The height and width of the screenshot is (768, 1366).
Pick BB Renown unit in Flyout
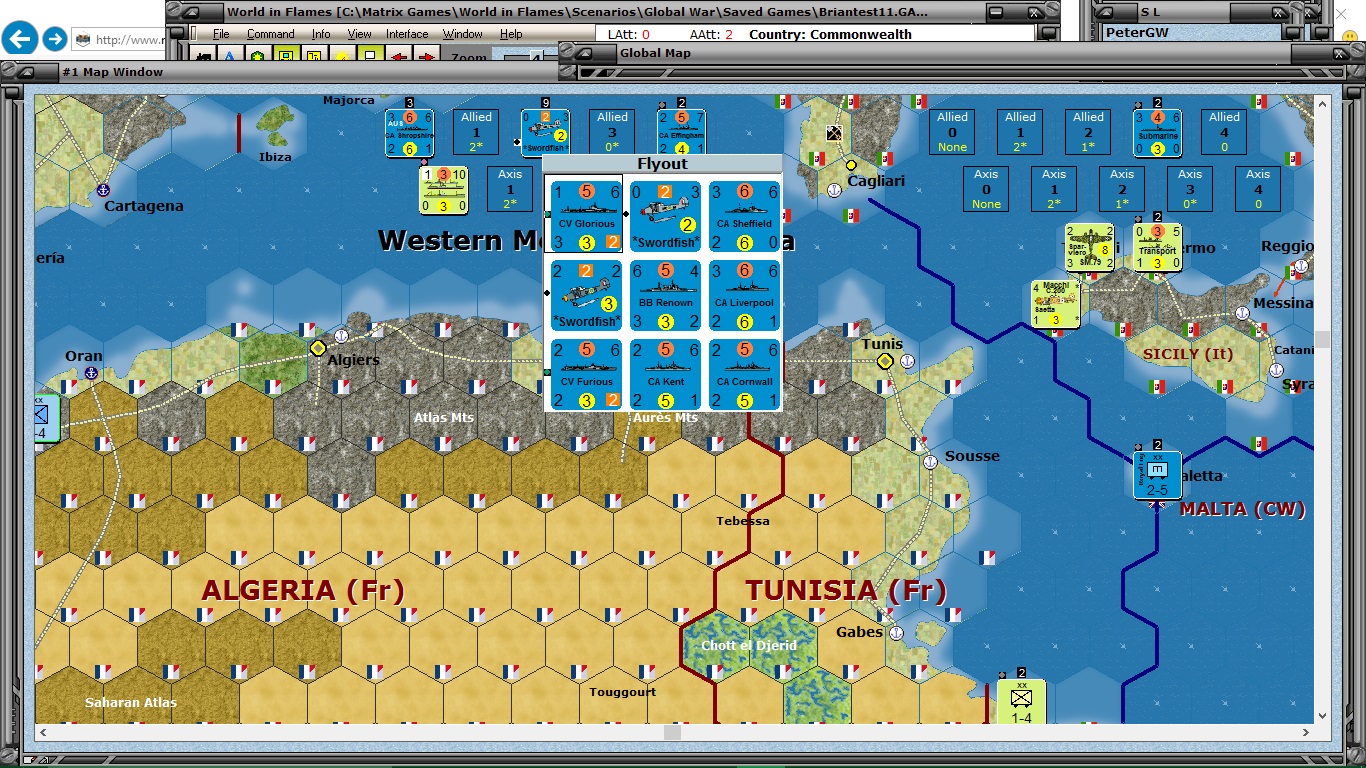coord(665,295)
